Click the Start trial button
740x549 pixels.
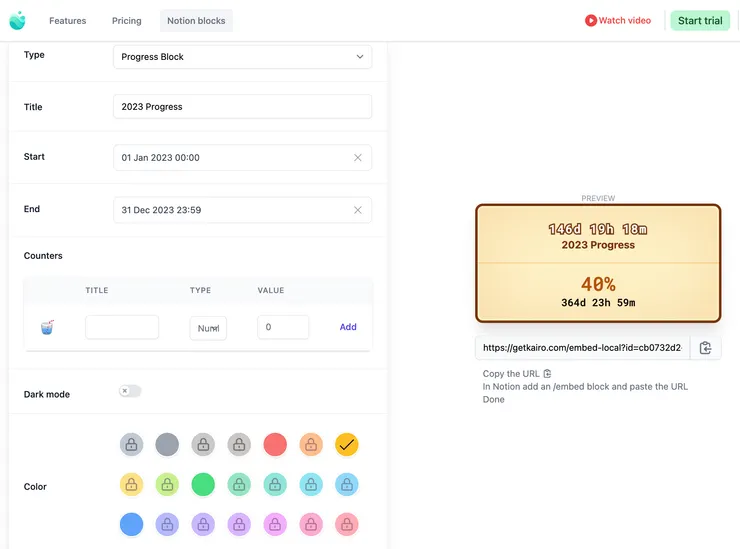700,21
